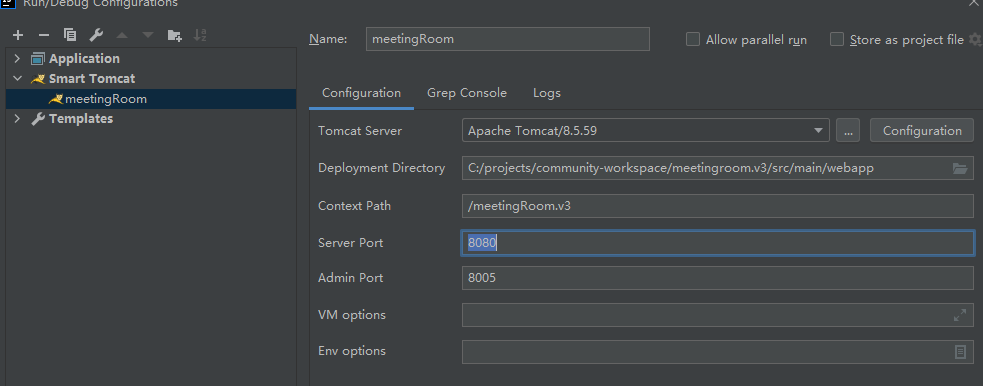Image resolution: width=983 pixels, height=386 pixels.
Task: Select the meetingRoom configuration in tree
Action: [x=150, y=99]
